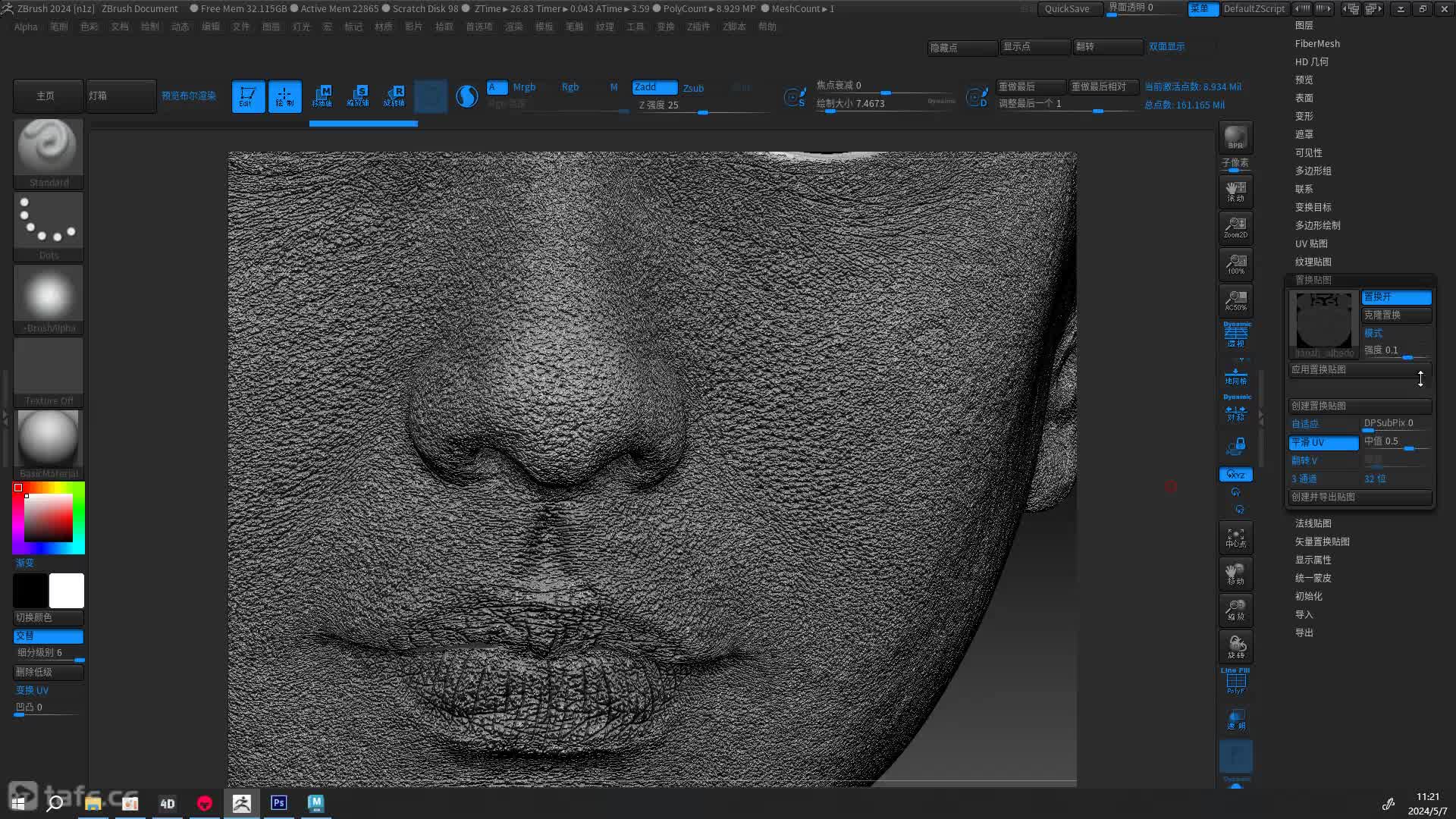Expand the 法线贴图 (Normal Map) subpalette
This screenshot has height=819, width=1456.
click(x=1313, y=523)
